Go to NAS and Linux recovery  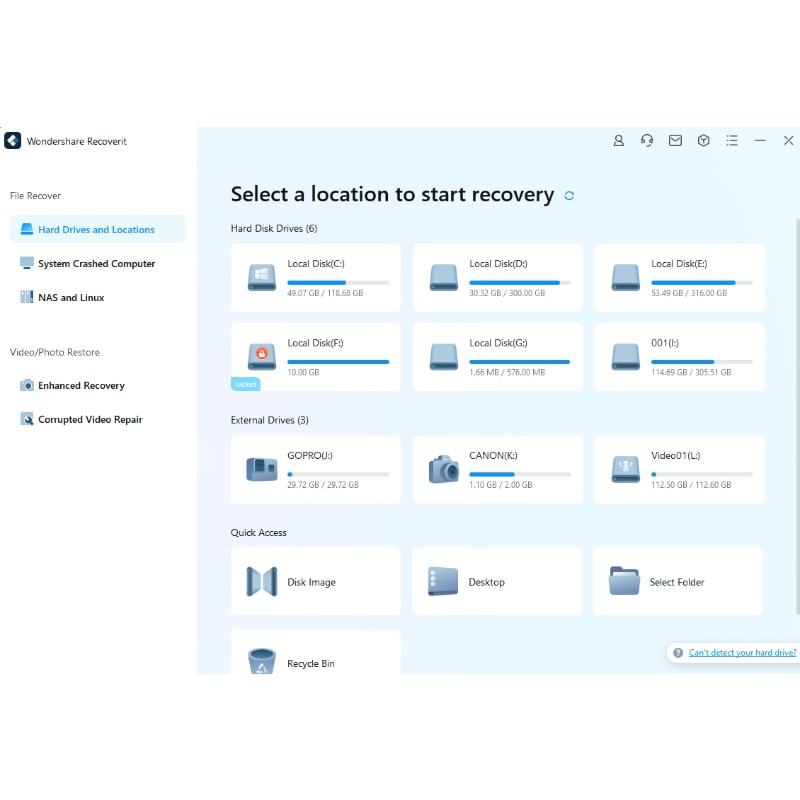71,298
